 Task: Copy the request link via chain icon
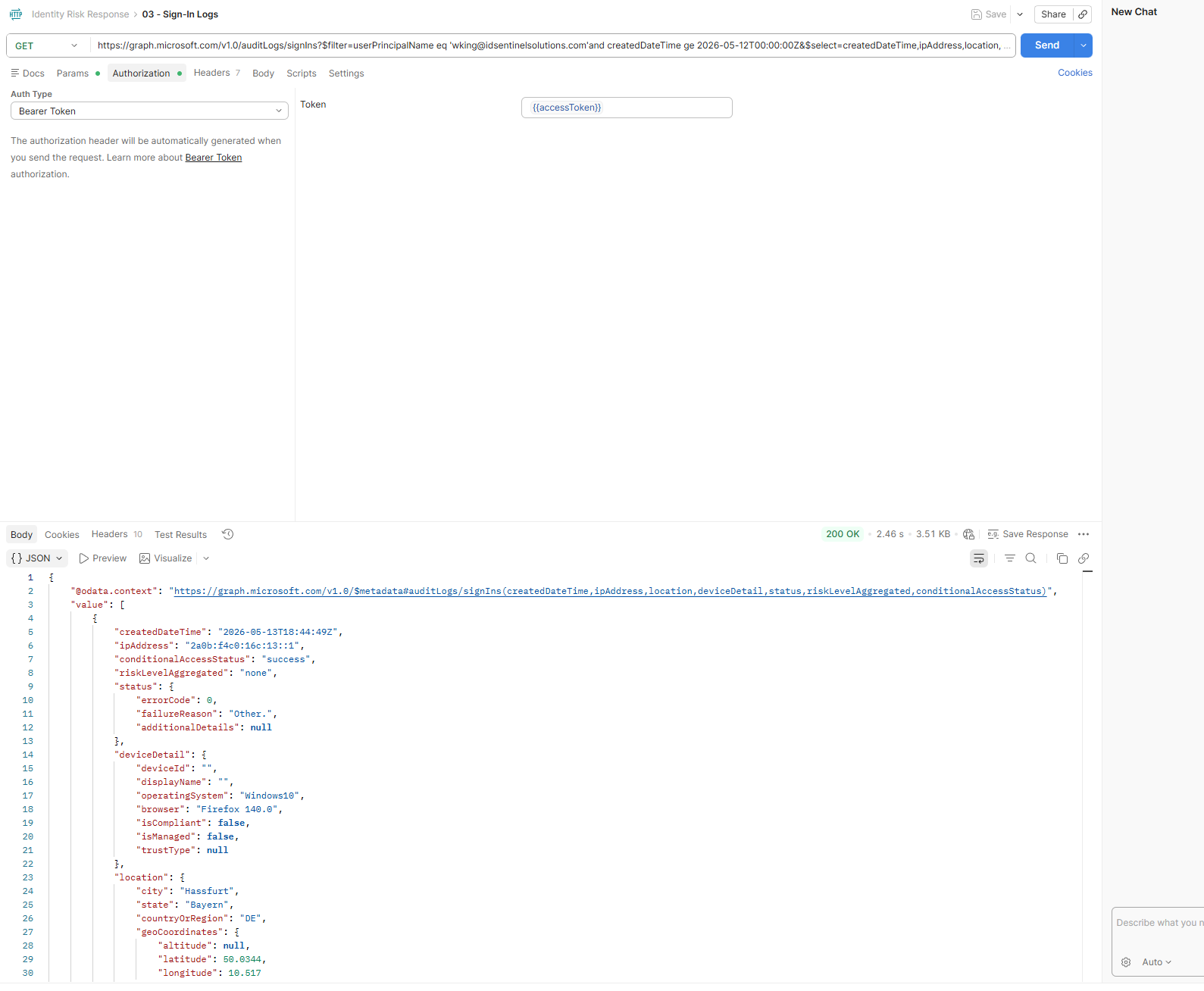(x=1084, y=14)
